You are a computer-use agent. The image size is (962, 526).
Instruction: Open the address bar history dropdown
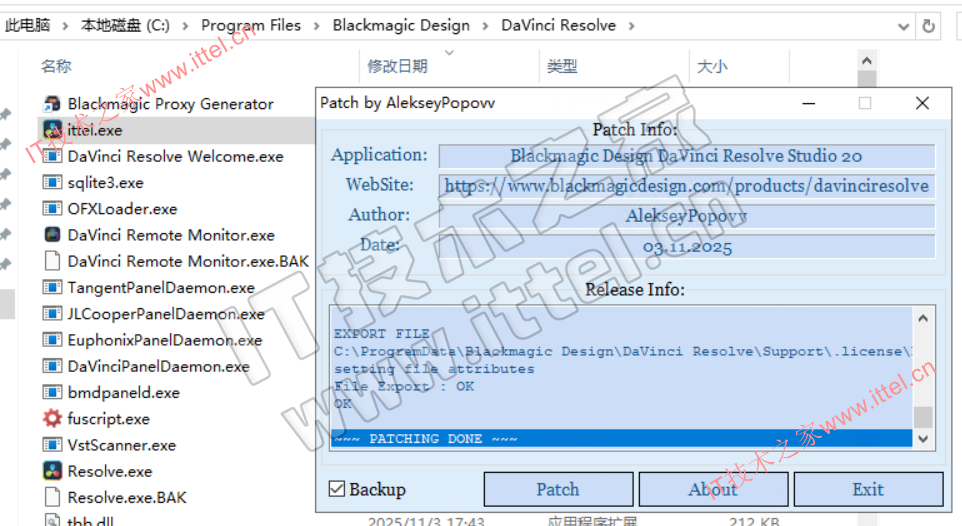903,26
